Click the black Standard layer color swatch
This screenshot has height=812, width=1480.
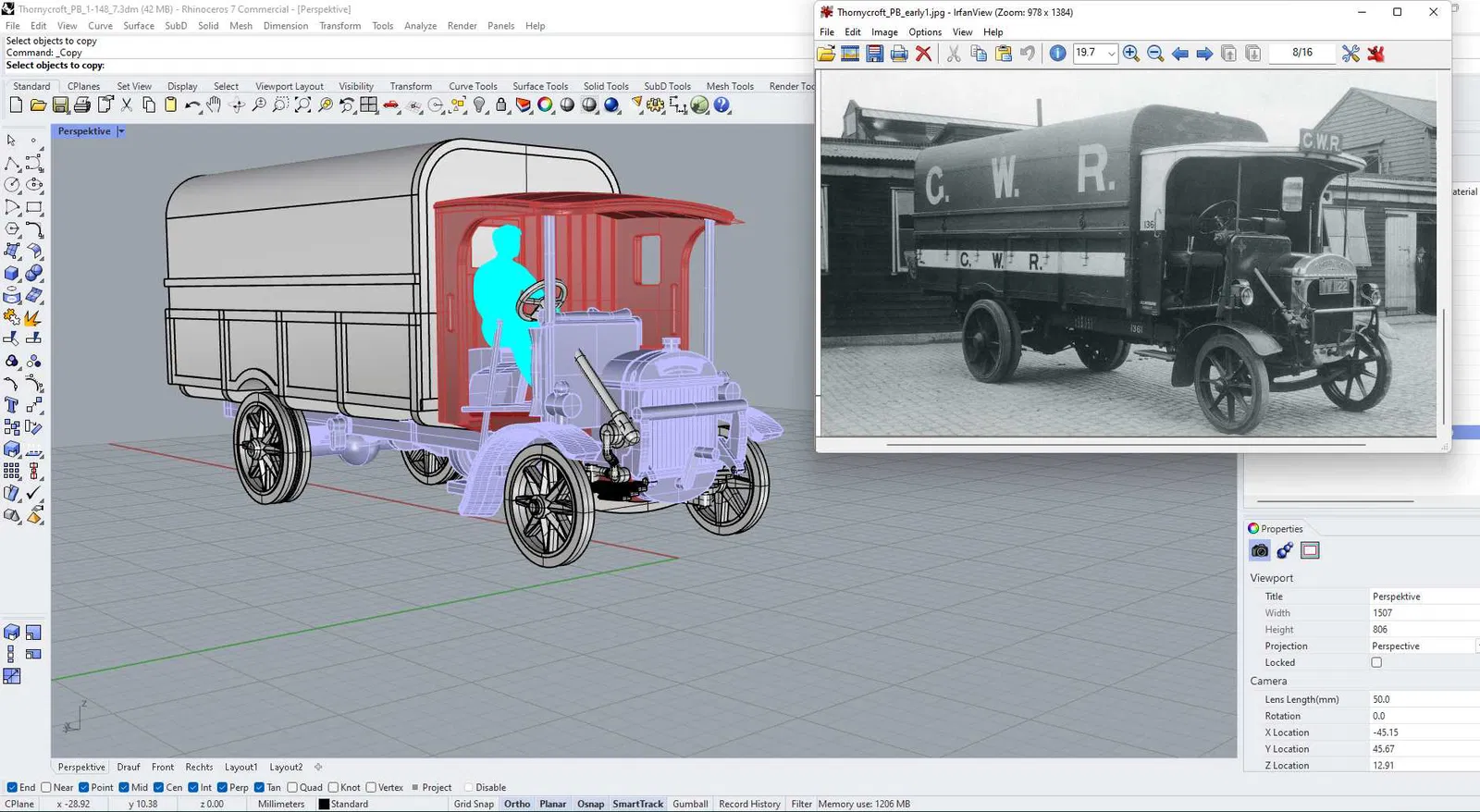[x=324, y=805]
